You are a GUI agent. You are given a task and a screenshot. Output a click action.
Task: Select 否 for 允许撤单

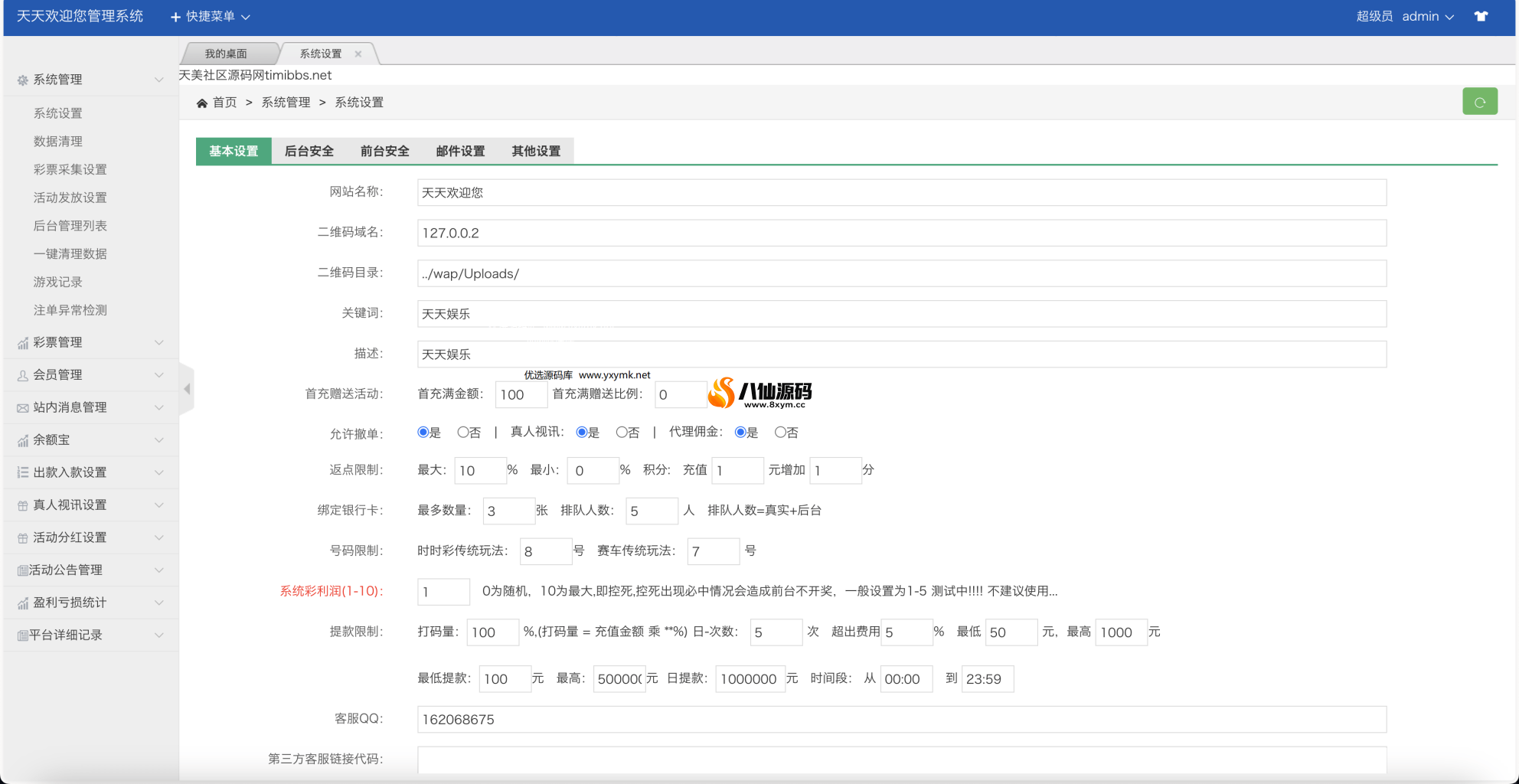click(x=462, y=432)
